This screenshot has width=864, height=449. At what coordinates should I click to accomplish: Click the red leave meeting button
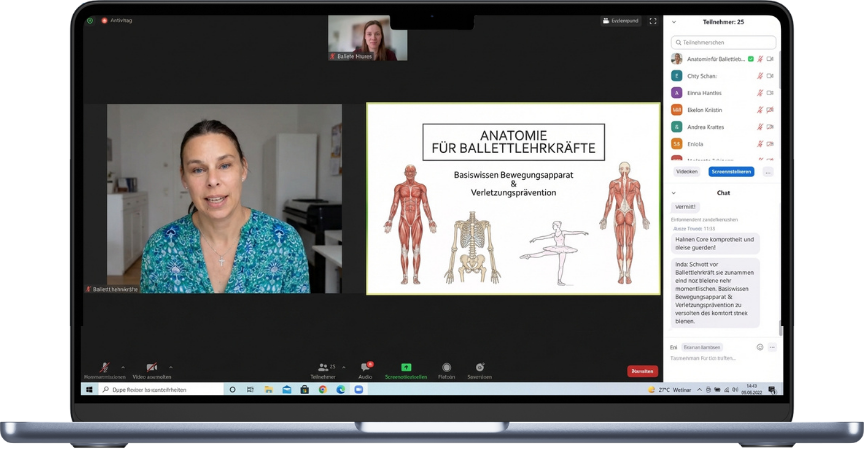tap(642, 370)
